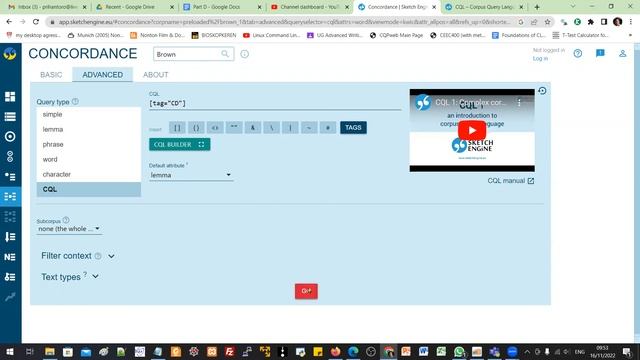Click the TAGS button
The height and width of the screenshot is (360, 640).
pos(353,128)
